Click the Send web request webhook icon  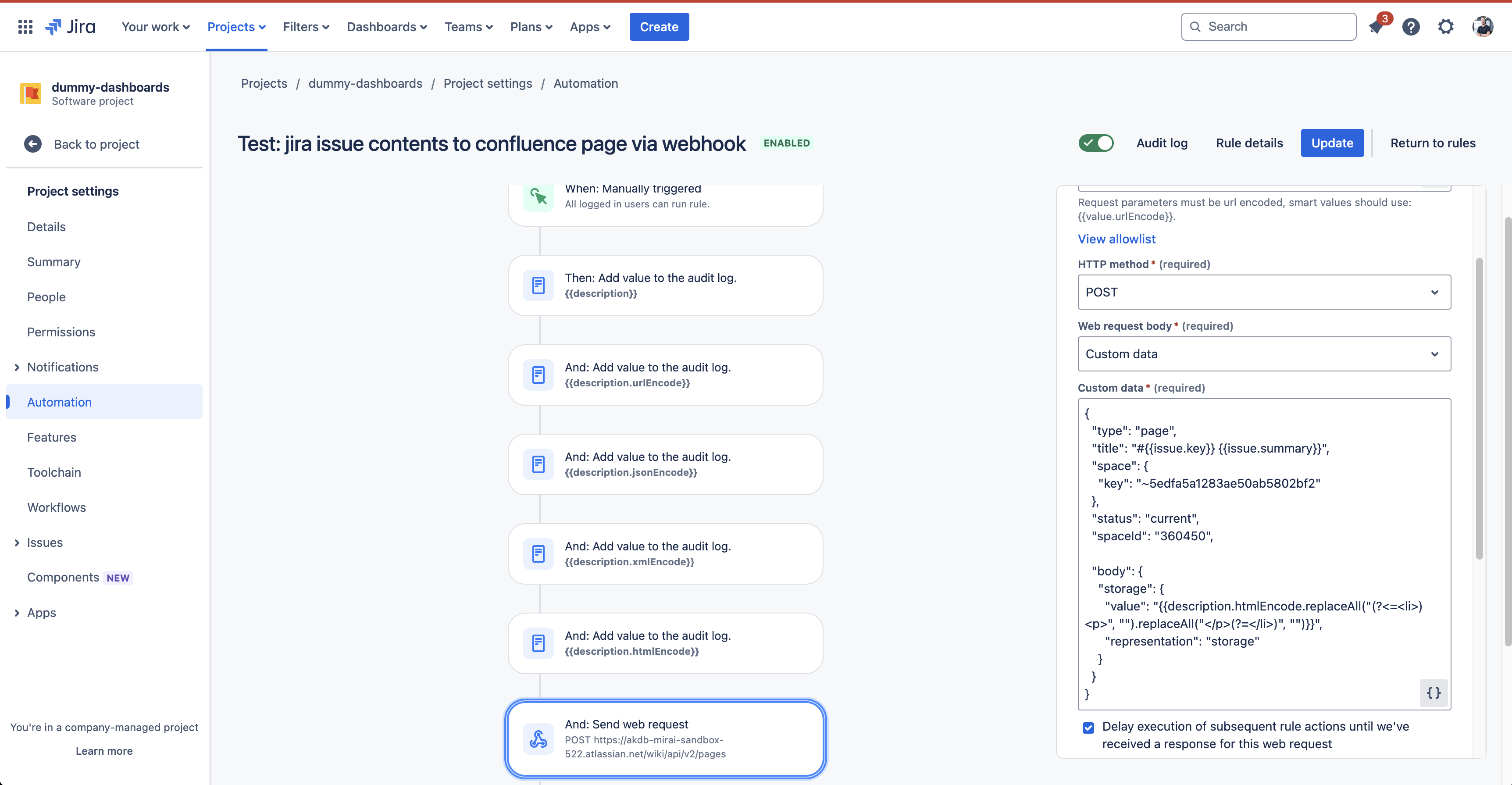(x=538, y=739)
